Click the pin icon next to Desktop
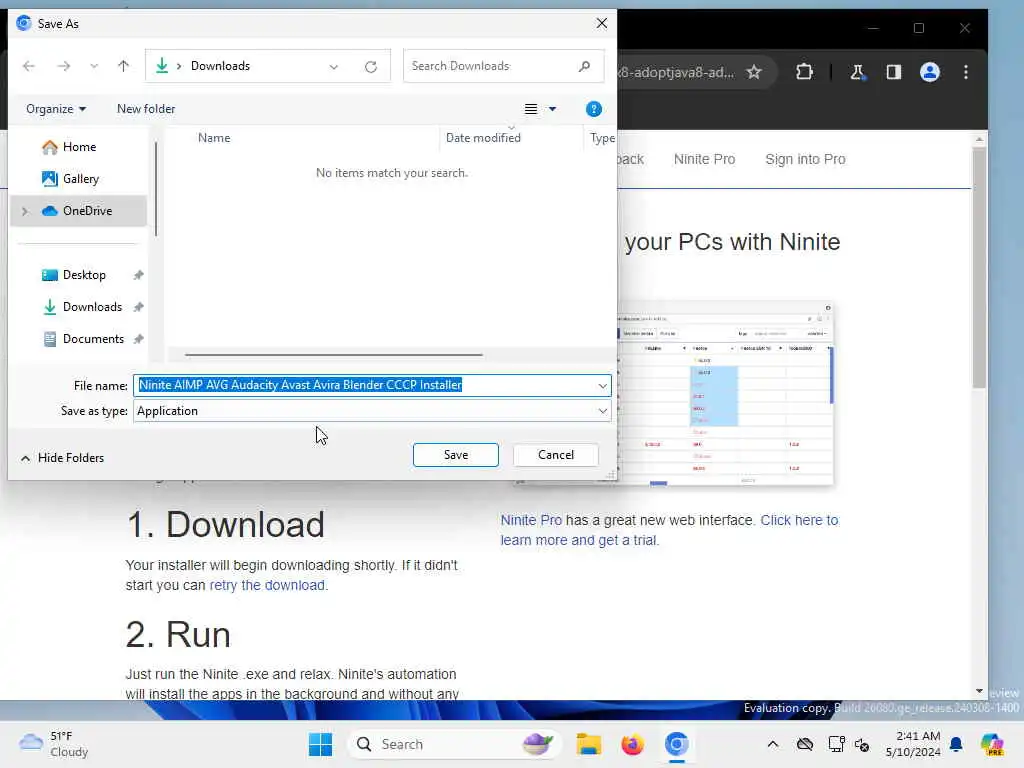 (138, 275)
